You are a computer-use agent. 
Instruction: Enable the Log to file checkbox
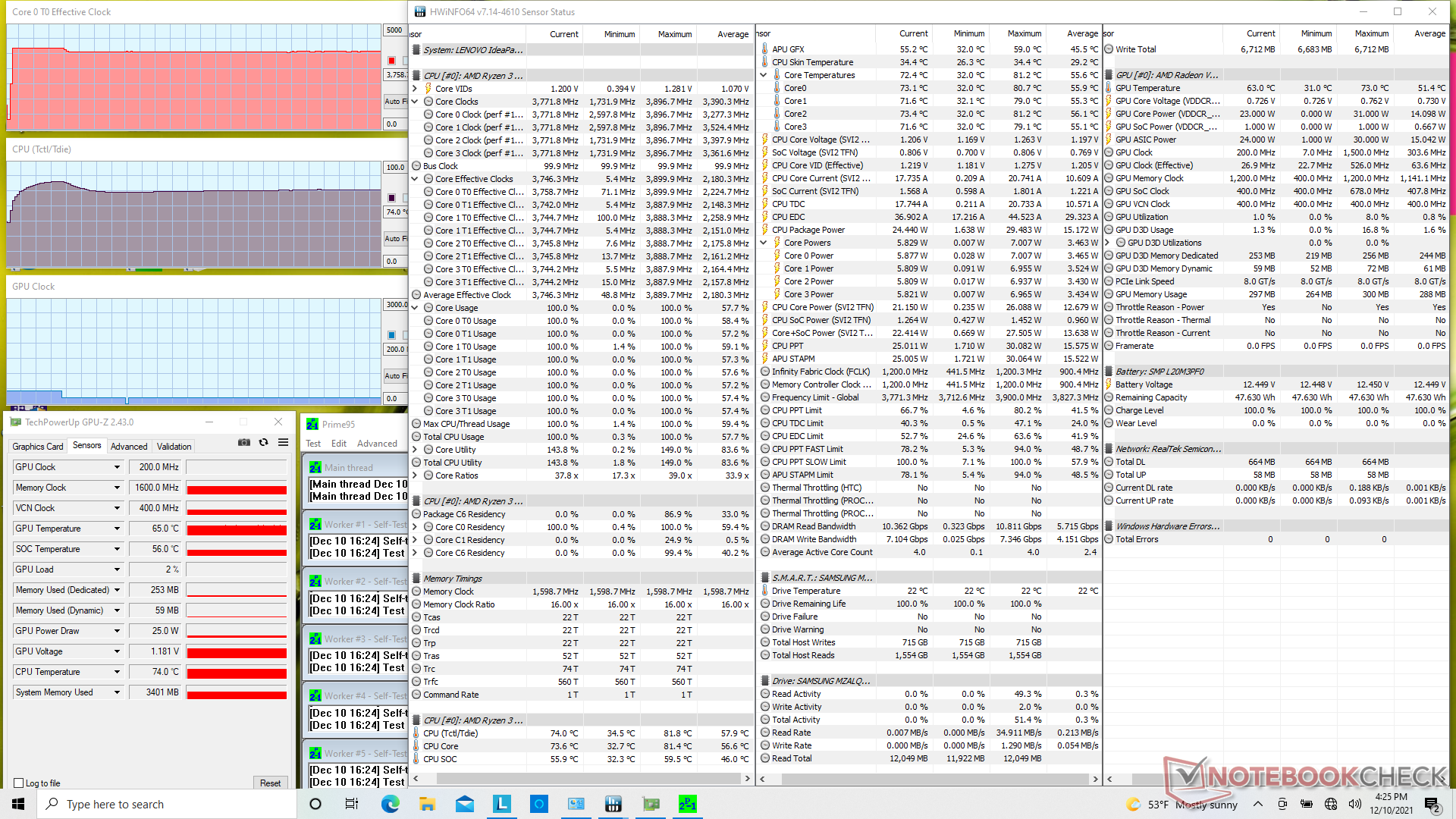[19, 783]
